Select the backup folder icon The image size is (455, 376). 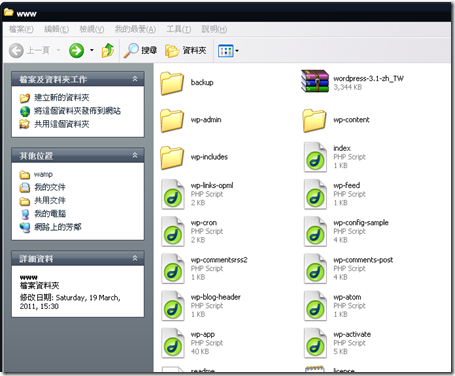(x=172, y=83)
